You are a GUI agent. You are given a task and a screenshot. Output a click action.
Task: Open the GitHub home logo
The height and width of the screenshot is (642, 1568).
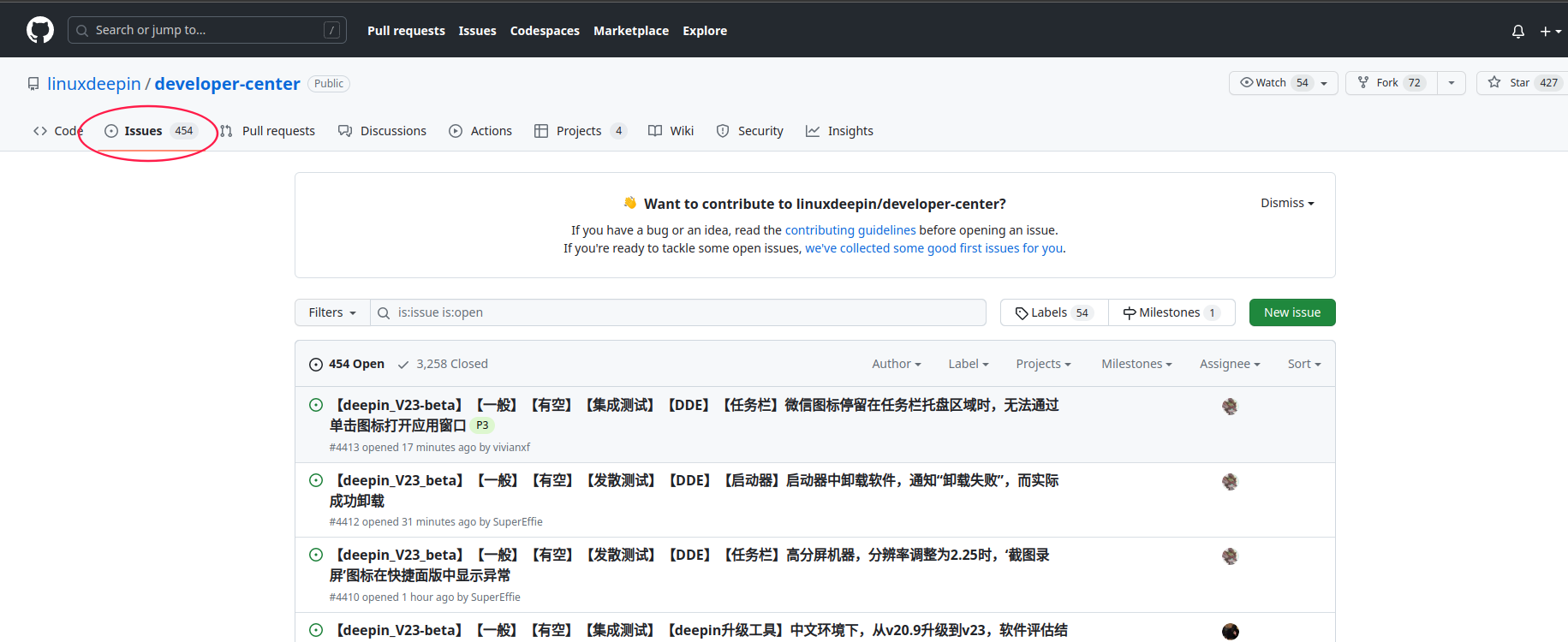click(x=40, y=30)
